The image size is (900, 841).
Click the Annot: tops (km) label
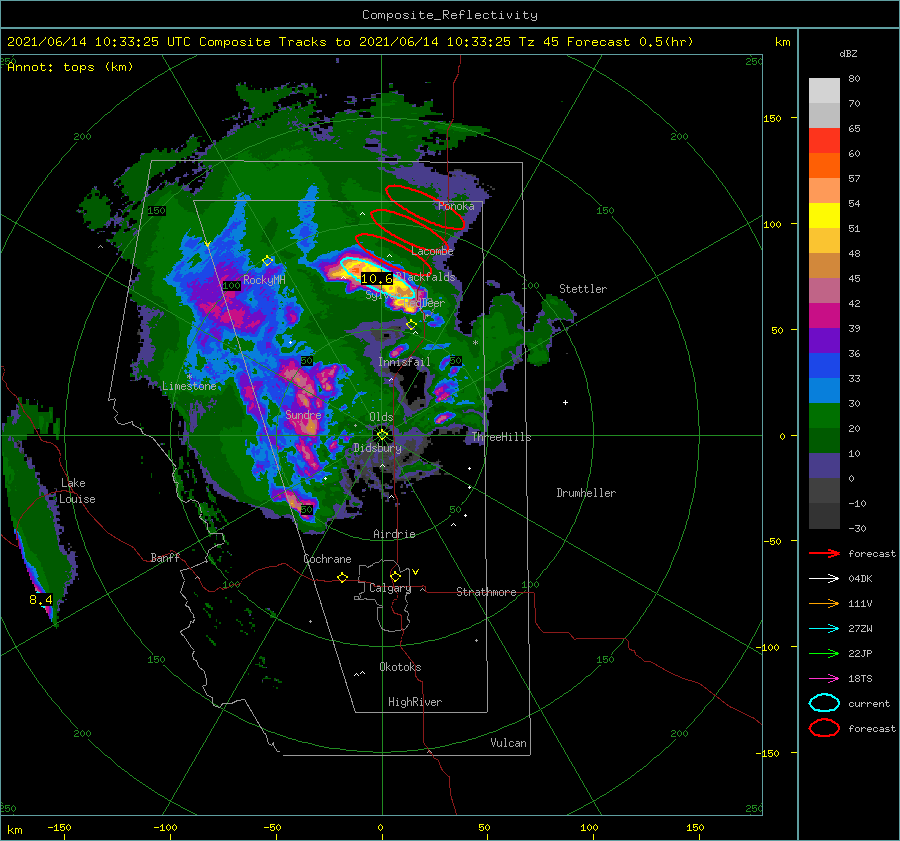(x=70, y=67)
